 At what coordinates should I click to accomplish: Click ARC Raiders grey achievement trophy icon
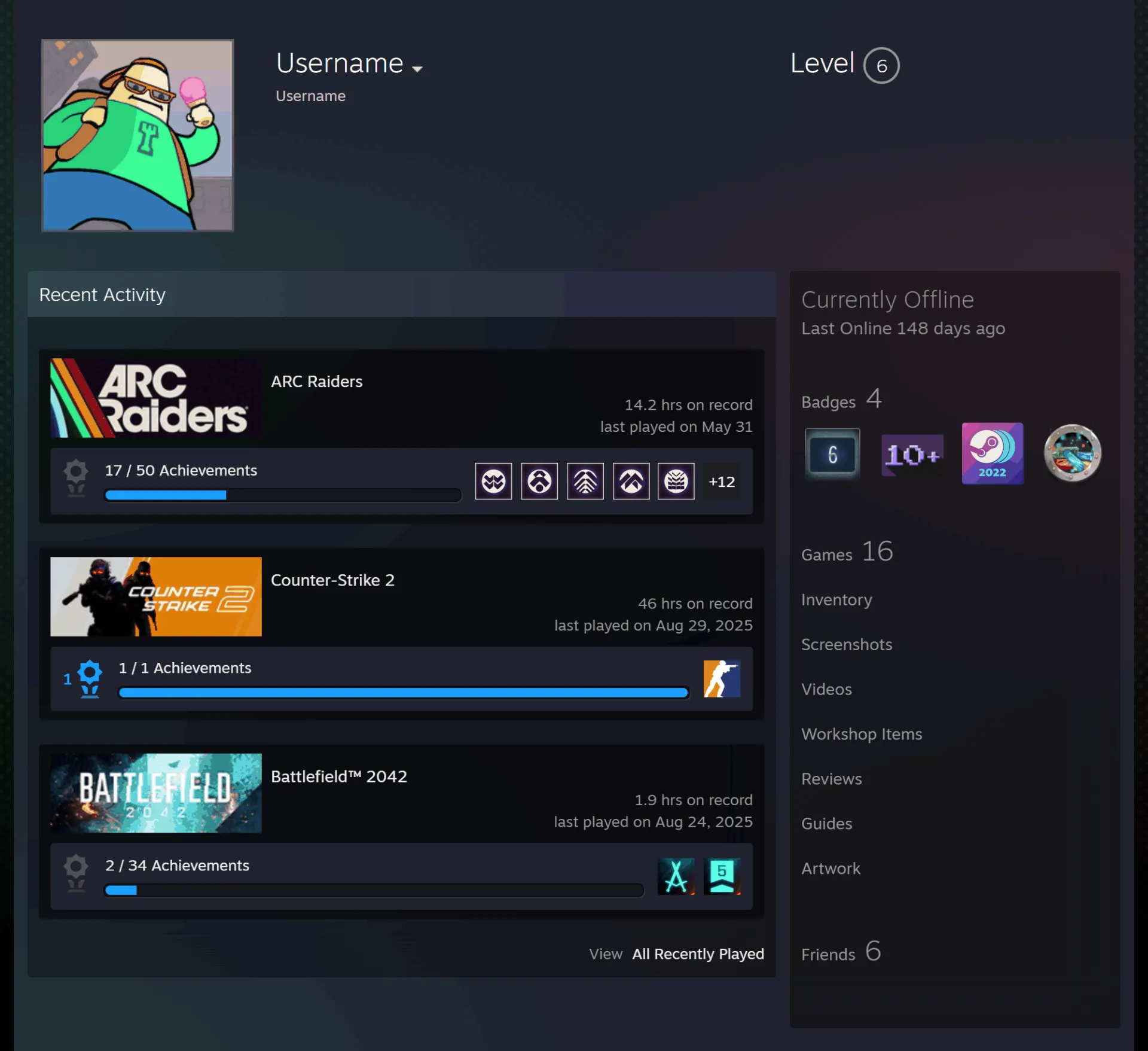pyautogui.click(x=75, y=477)
